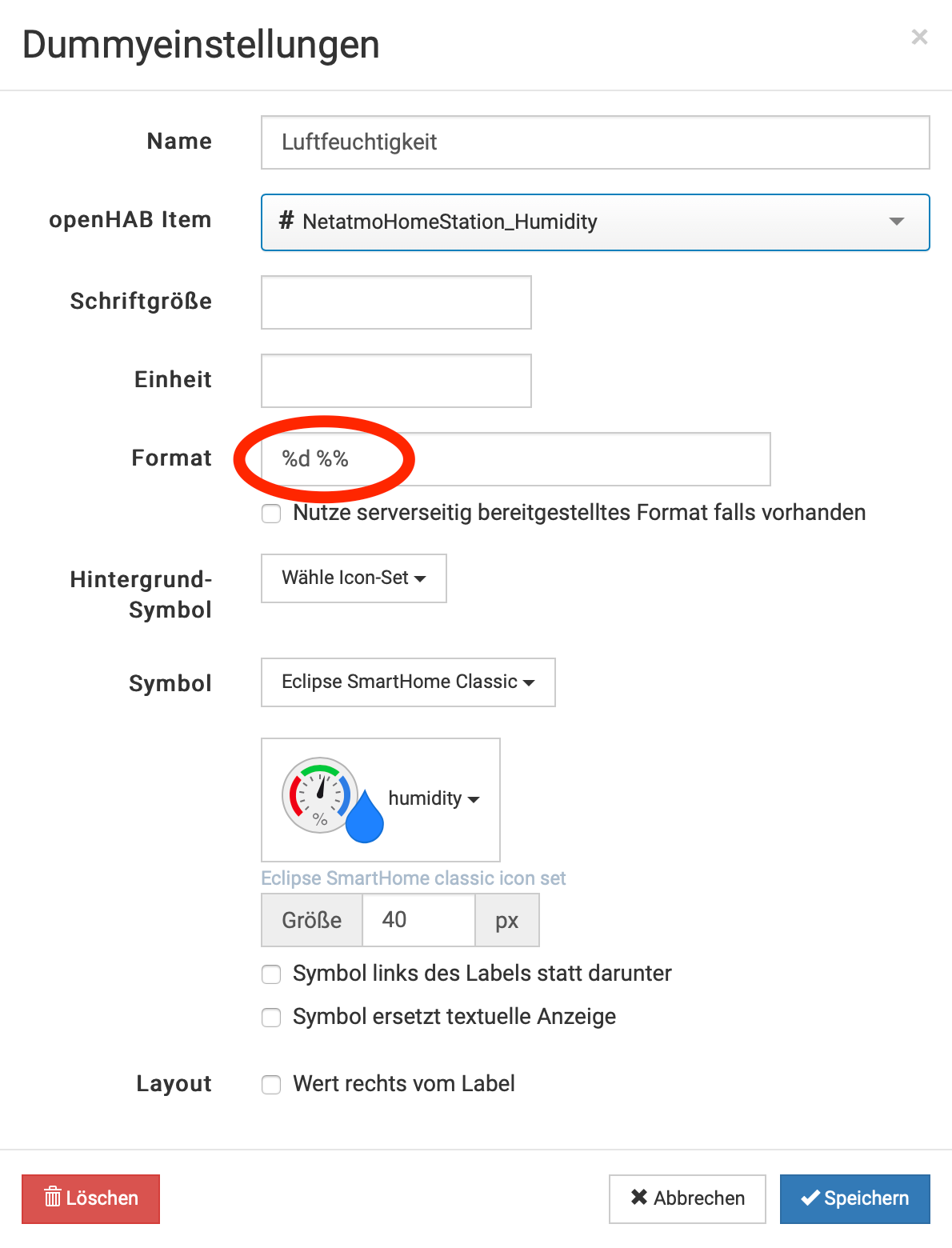952x1248 pixels.
Task: Click the X icon on Abbrechen
Action: pyautogui.click(x=638, y=1197)
